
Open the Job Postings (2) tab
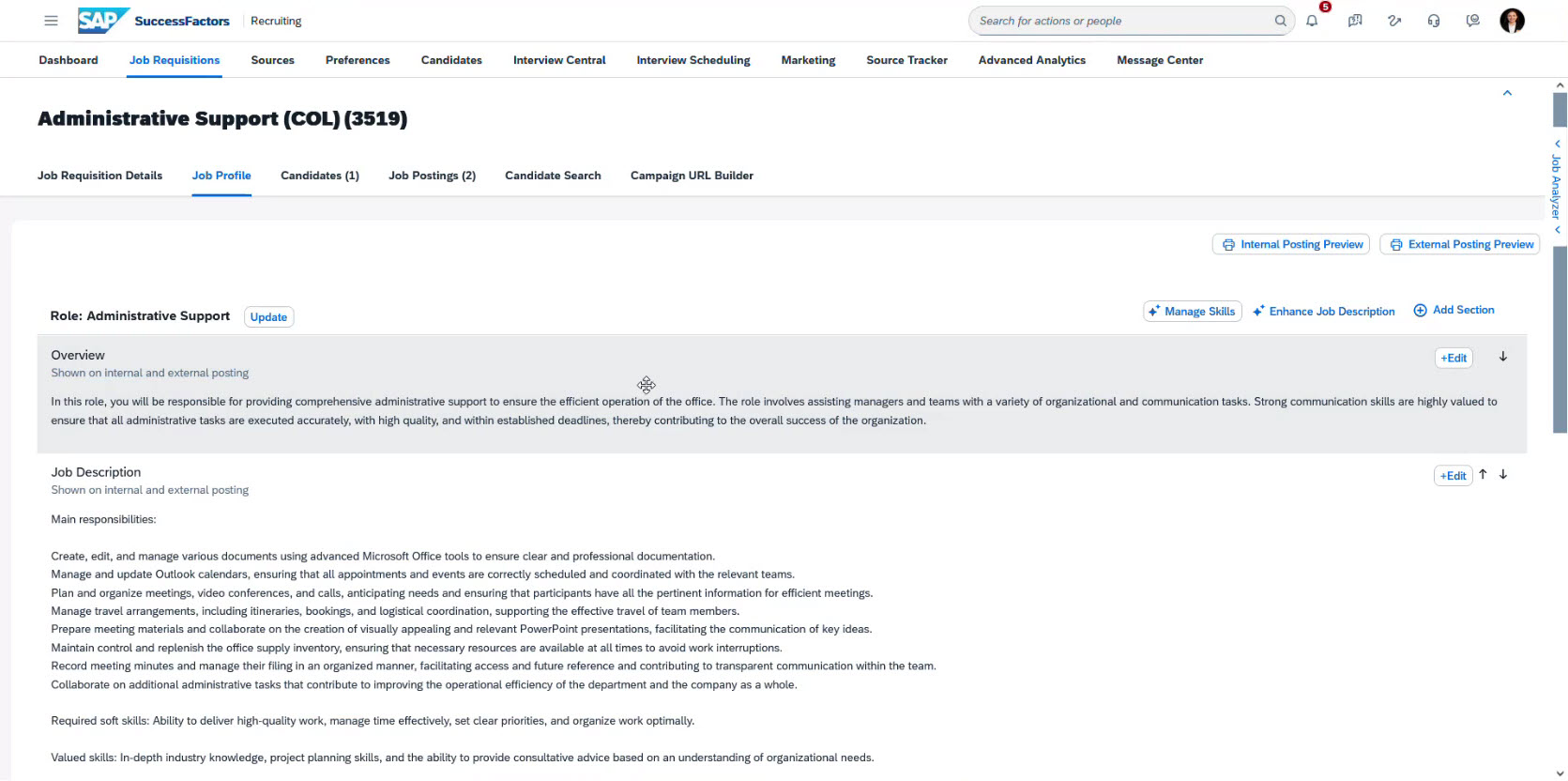click(432, 176)
